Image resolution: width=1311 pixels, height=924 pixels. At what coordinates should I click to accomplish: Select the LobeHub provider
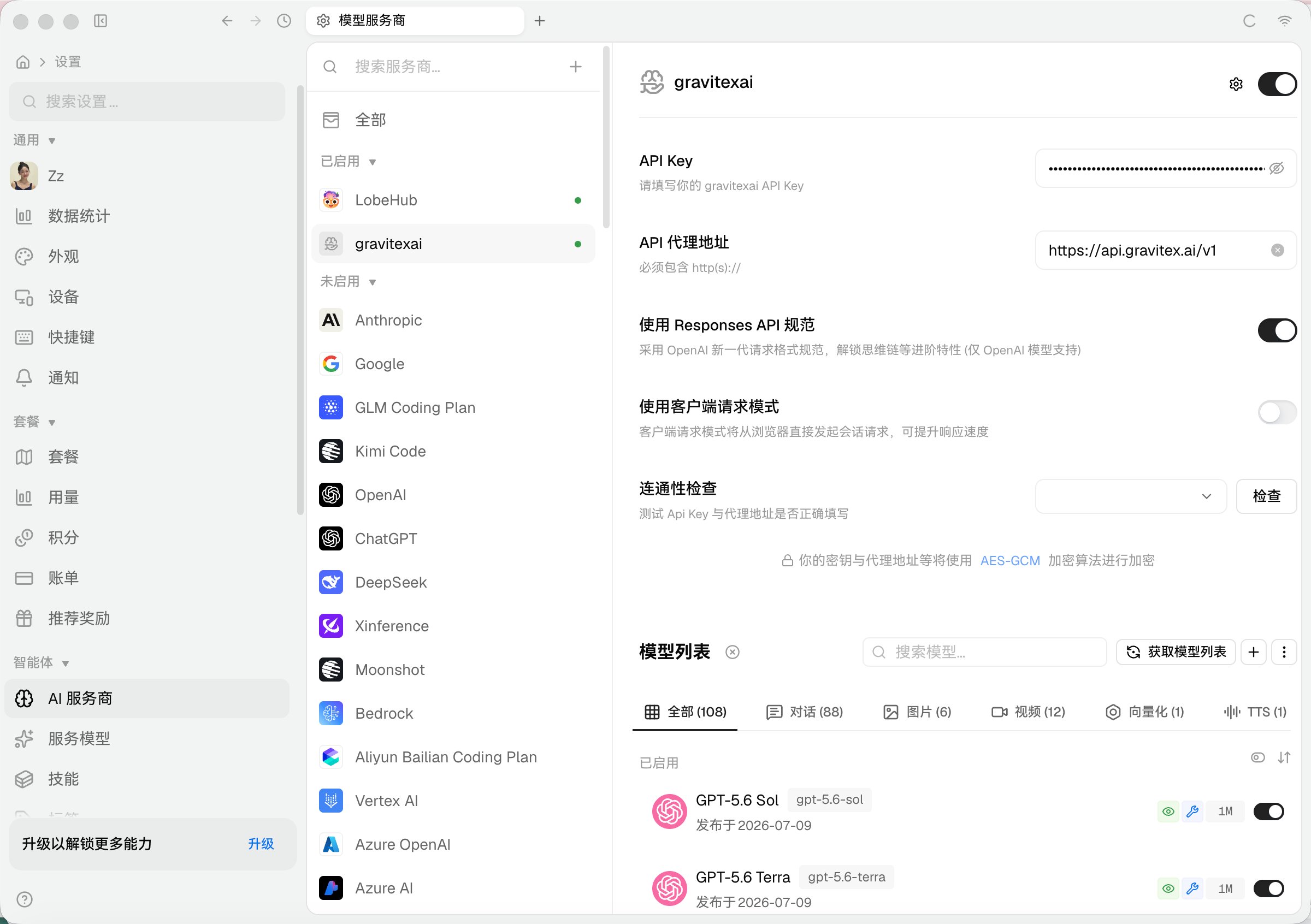pos(453,200)
